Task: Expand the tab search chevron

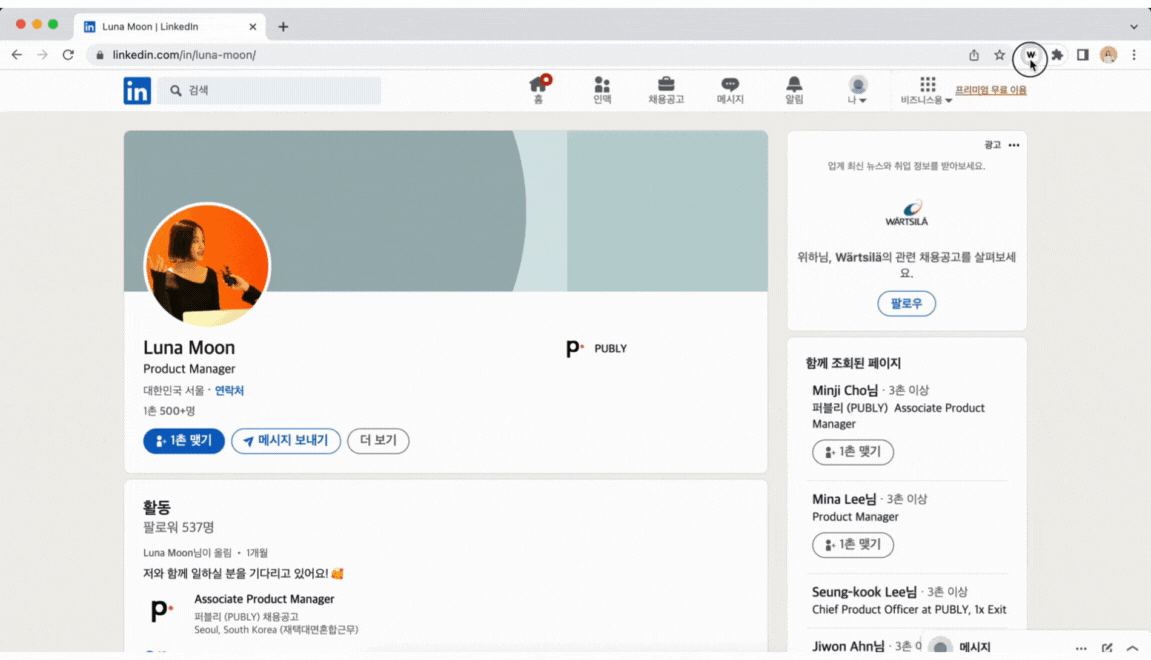Action: tap(1133, 26)
